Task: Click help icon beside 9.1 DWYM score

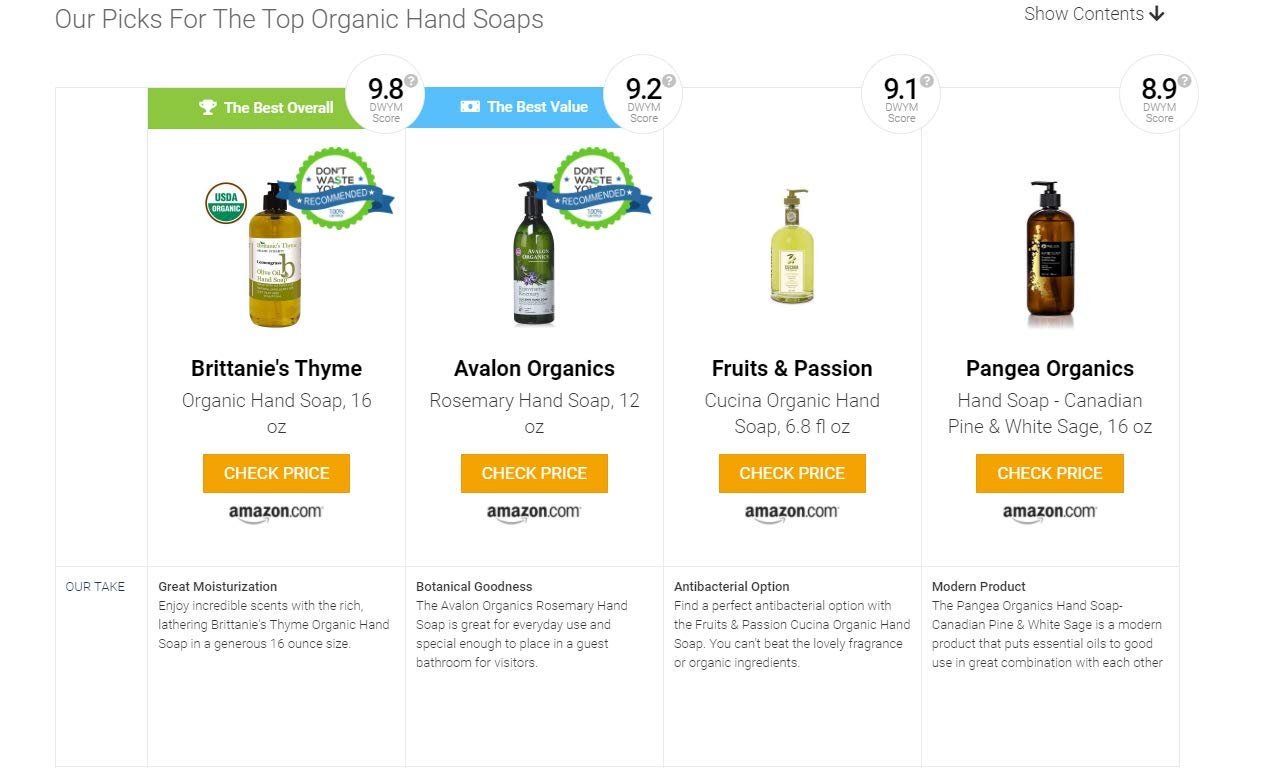Action: (x=927, y=81)
